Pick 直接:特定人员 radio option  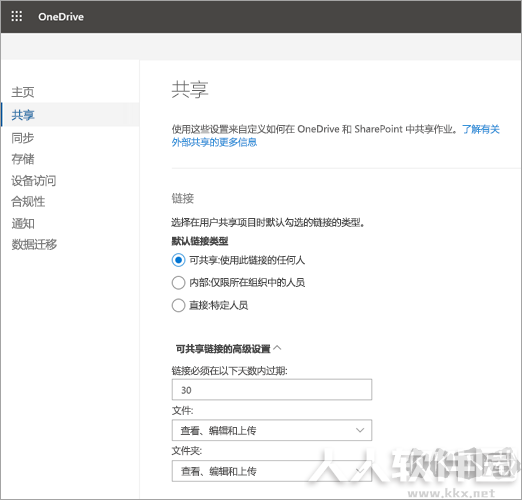178,305
